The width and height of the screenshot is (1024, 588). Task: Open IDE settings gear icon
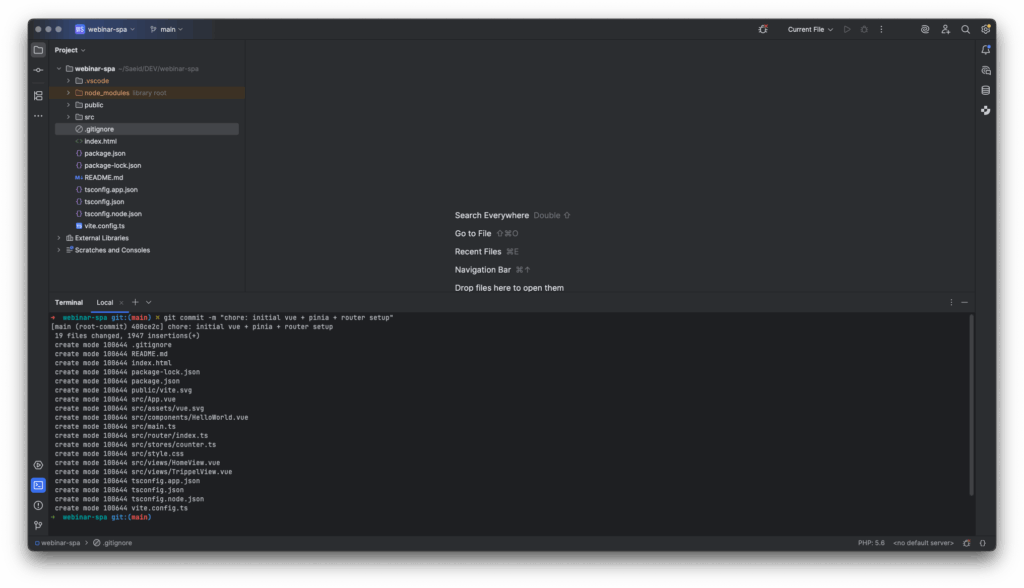(986, 30)
